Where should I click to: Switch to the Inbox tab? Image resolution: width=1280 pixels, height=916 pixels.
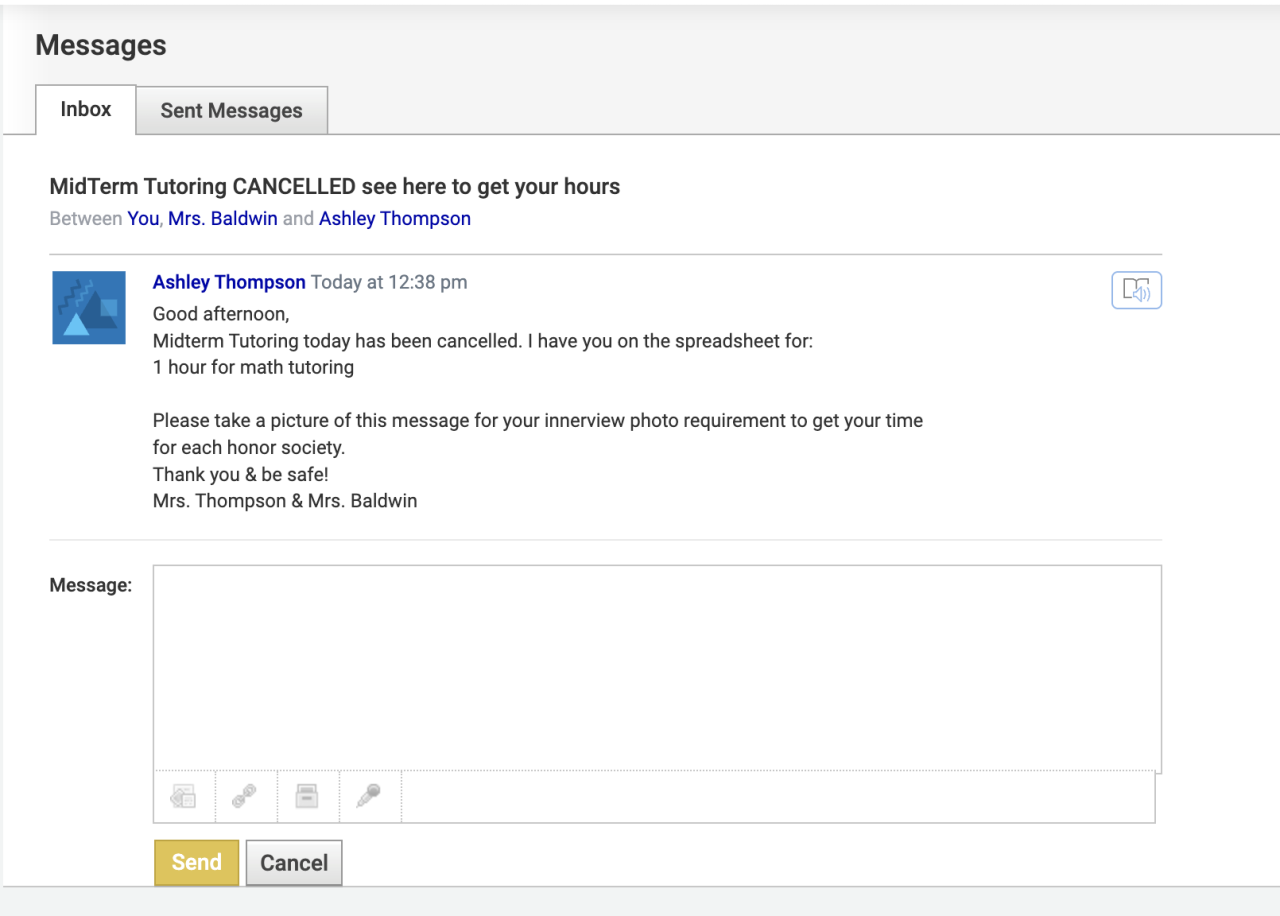pyautogui.click(x=86, y=109)
